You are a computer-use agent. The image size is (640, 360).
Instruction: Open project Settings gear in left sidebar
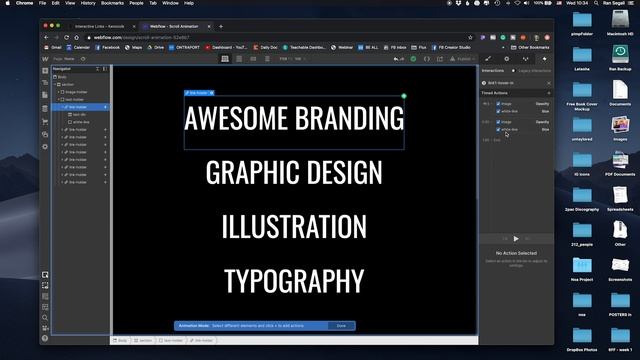[x=45, y=147]
